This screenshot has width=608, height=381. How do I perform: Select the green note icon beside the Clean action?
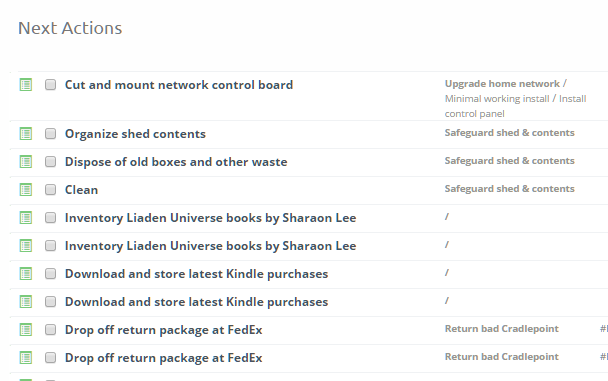(x=26, y=190)
